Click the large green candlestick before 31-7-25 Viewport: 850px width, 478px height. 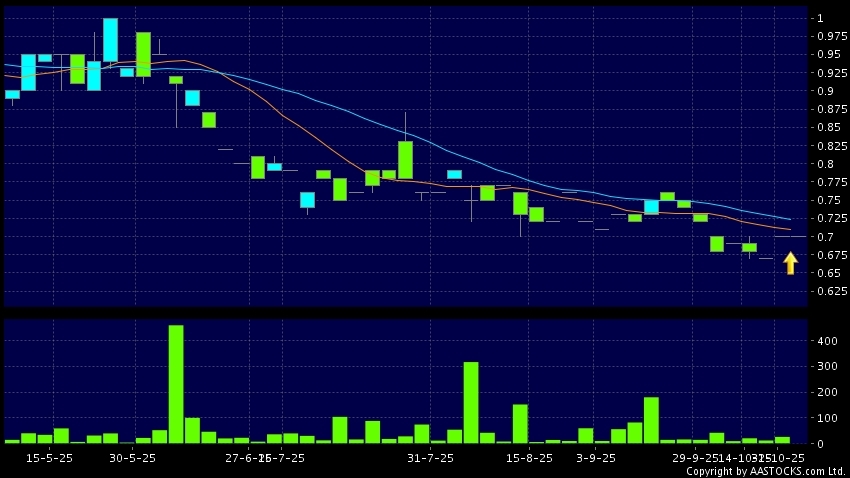pyautogui.click(x=405, y=159)
